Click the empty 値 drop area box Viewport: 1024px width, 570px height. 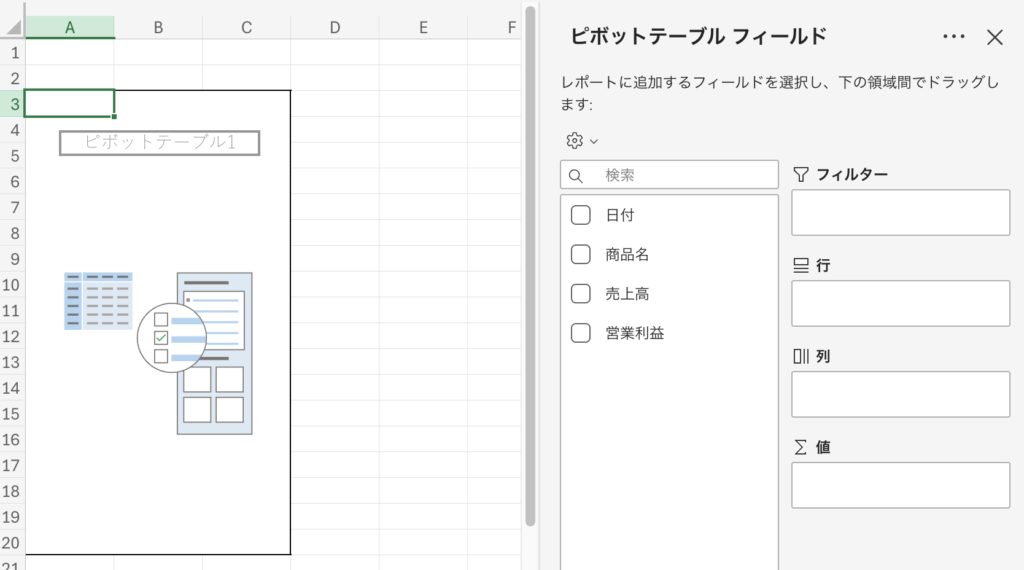point(901,485)
